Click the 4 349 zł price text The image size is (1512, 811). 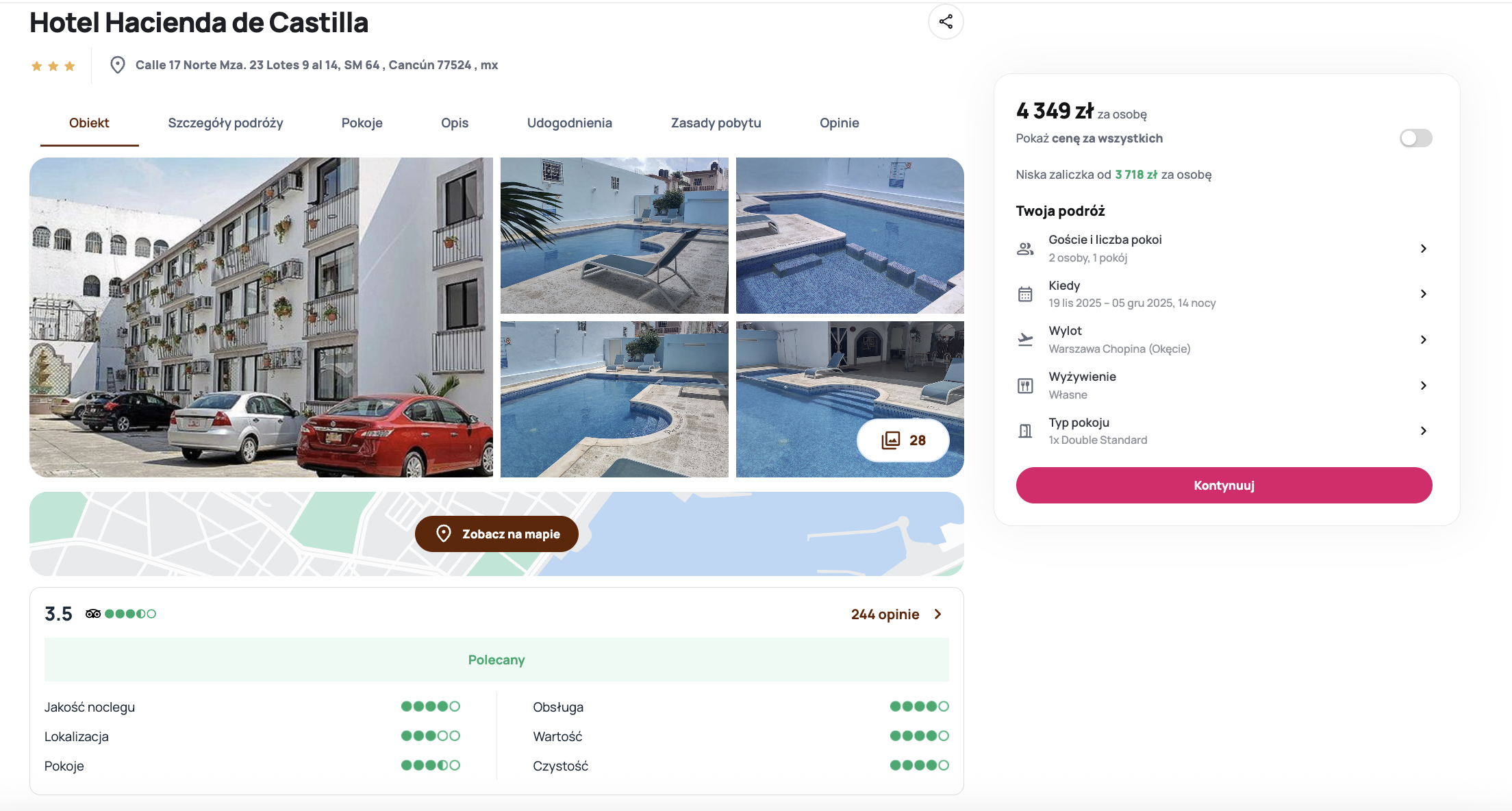click(x=1055, y=111)
